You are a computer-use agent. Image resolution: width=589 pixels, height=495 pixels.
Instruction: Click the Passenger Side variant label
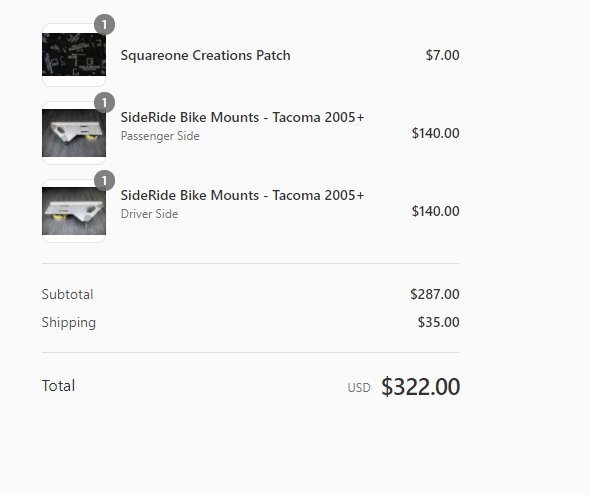pos(160,136)
